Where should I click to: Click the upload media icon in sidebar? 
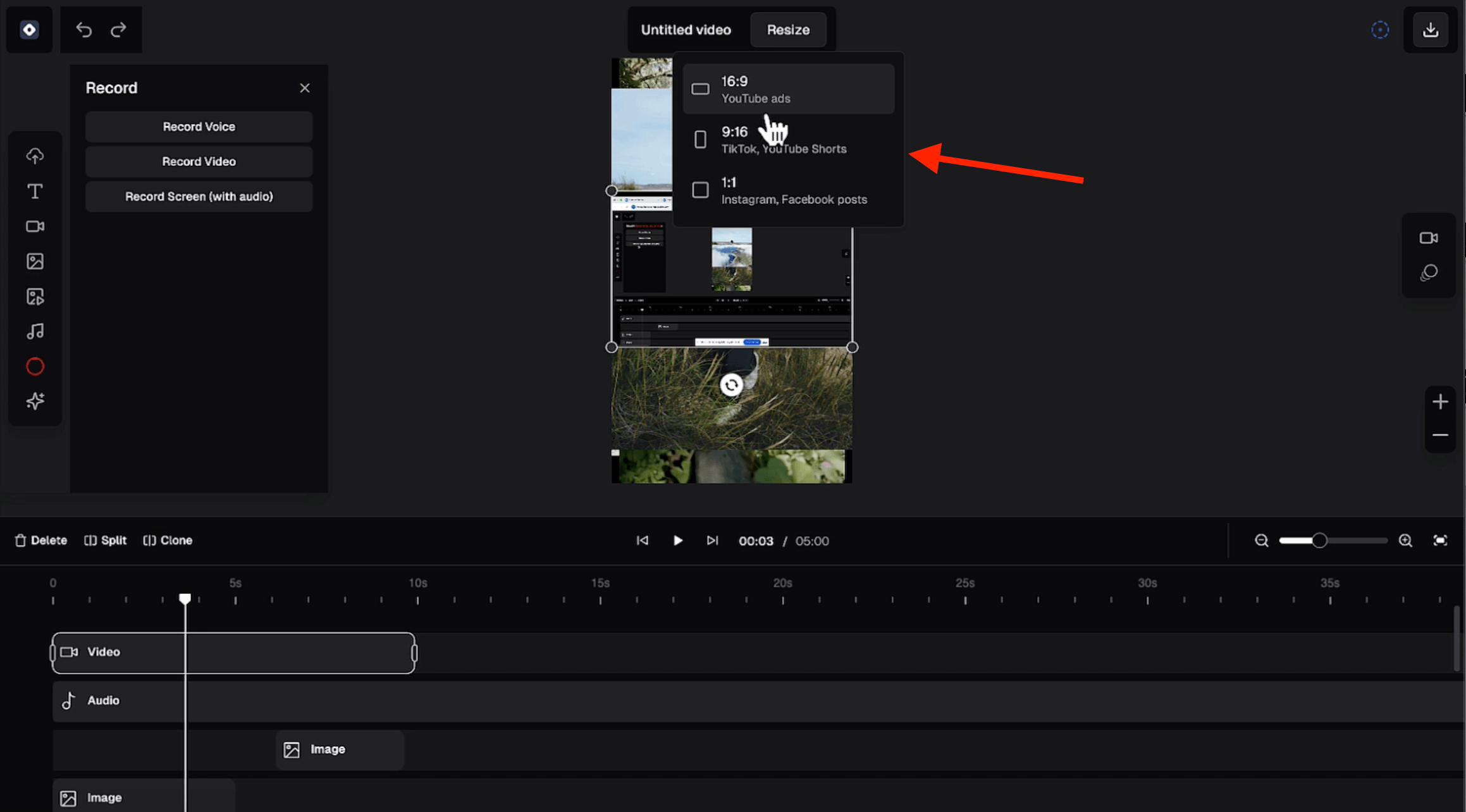tap(35, 156)
